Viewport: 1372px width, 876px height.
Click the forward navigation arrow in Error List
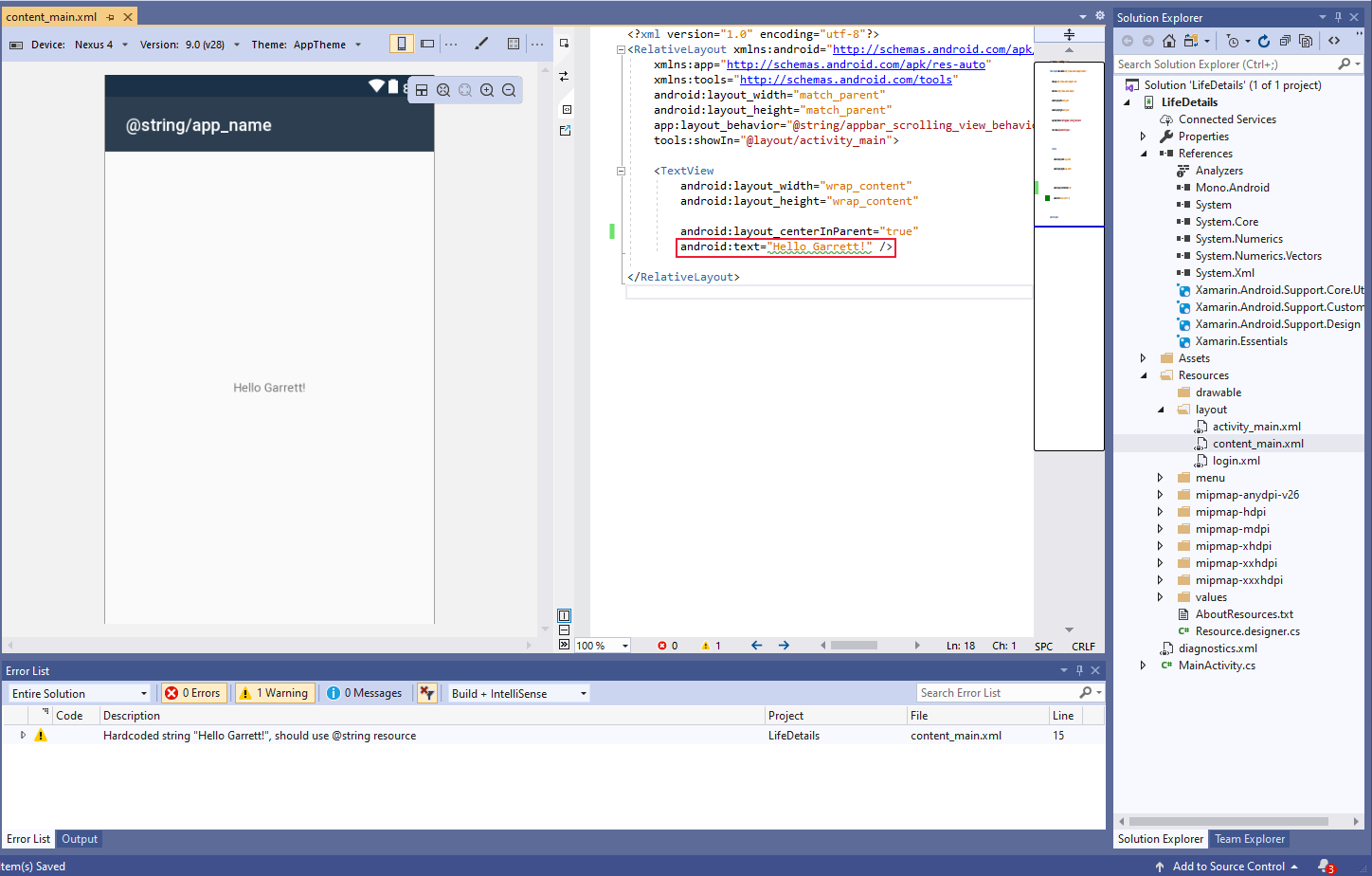click(x=784, y=646)
